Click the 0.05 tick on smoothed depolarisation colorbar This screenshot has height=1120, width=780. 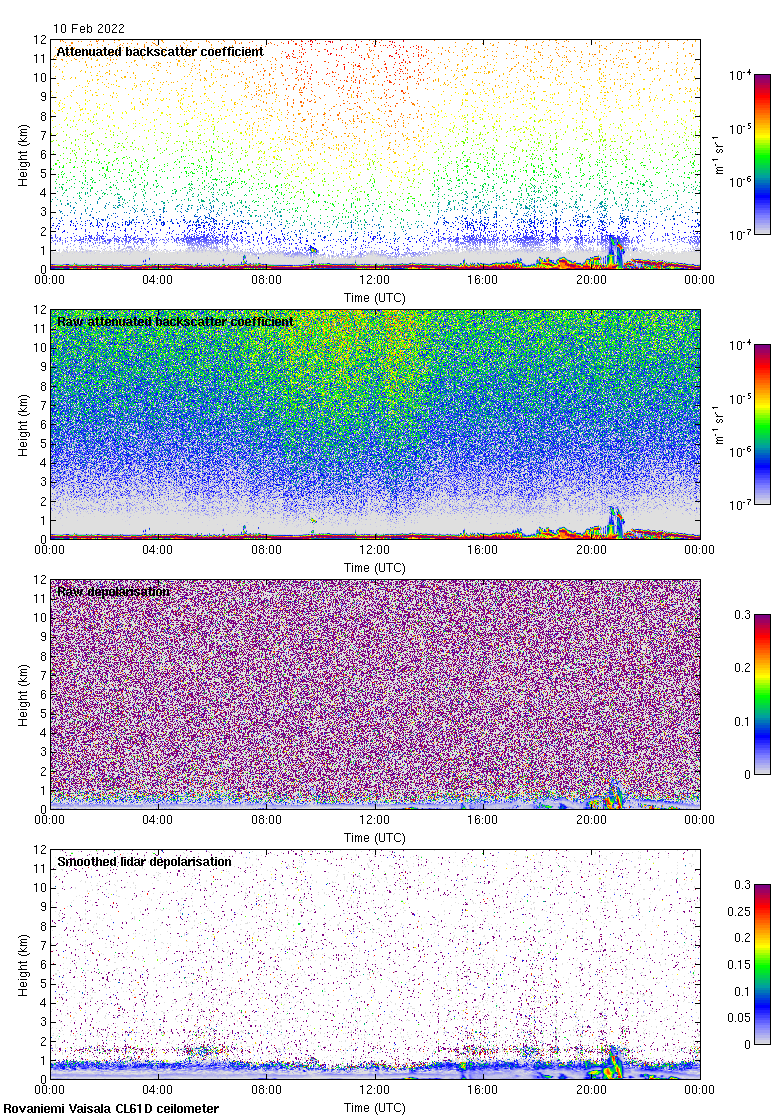[x=739, y=1018]
